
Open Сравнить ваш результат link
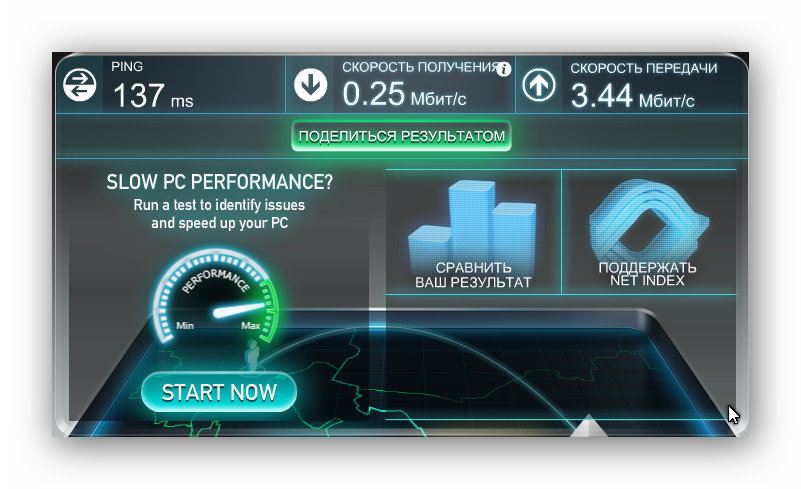coord(473,275)
